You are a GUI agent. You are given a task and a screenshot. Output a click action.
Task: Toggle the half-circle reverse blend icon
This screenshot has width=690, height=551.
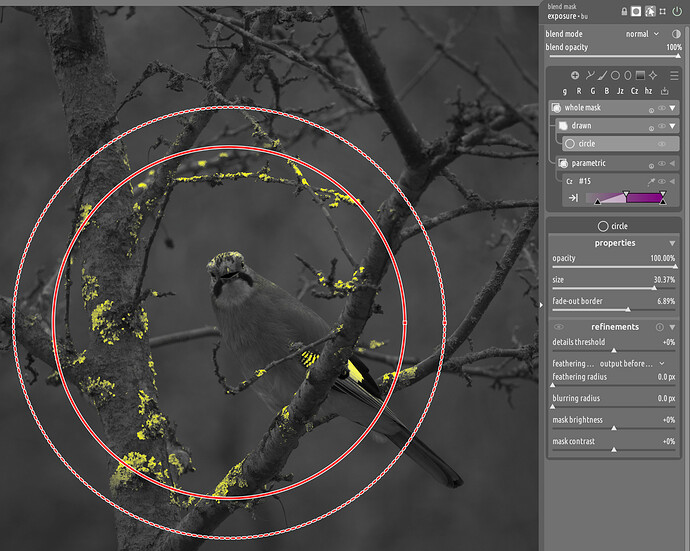pyautogui.click(x=676, y=34)
